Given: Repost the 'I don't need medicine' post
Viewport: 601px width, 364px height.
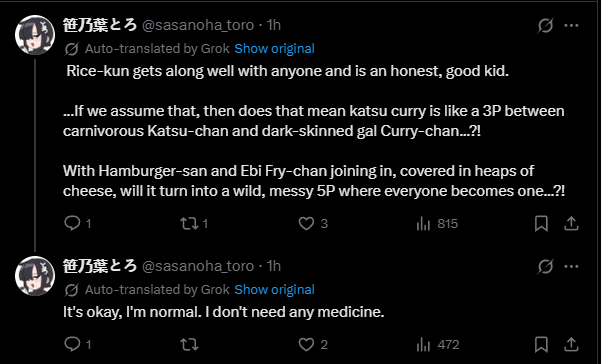Looking at the screenshot, I should 189,344.
